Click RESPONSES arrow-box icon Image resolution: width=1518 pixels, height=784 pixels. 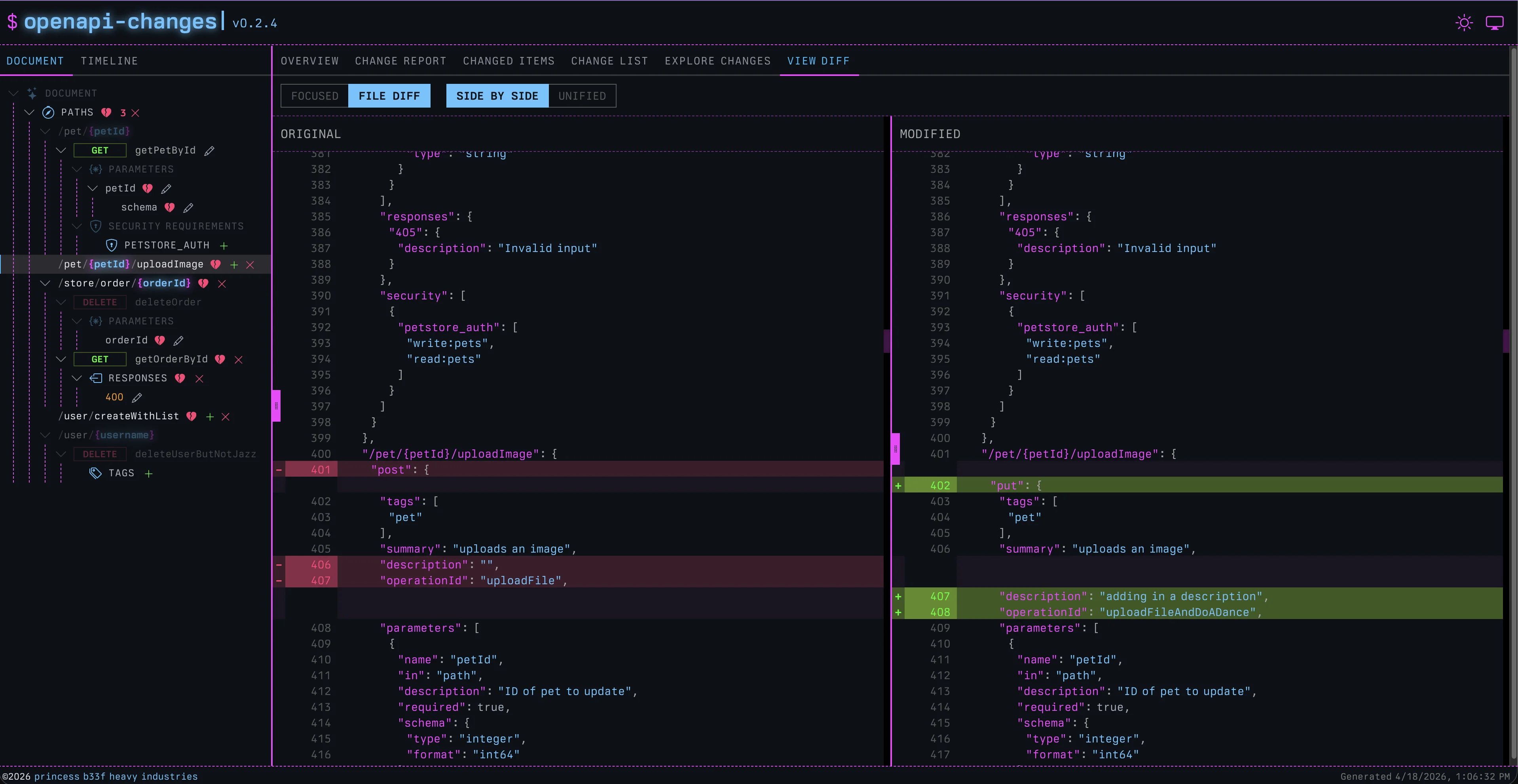tap(95, 378)
